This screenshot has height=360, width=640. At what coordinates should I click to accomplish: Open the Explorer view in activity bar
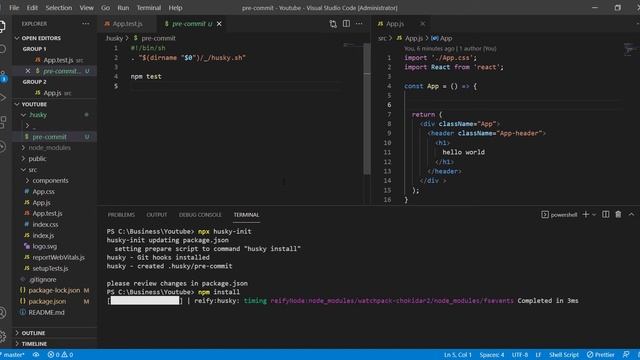click(2, 26)
